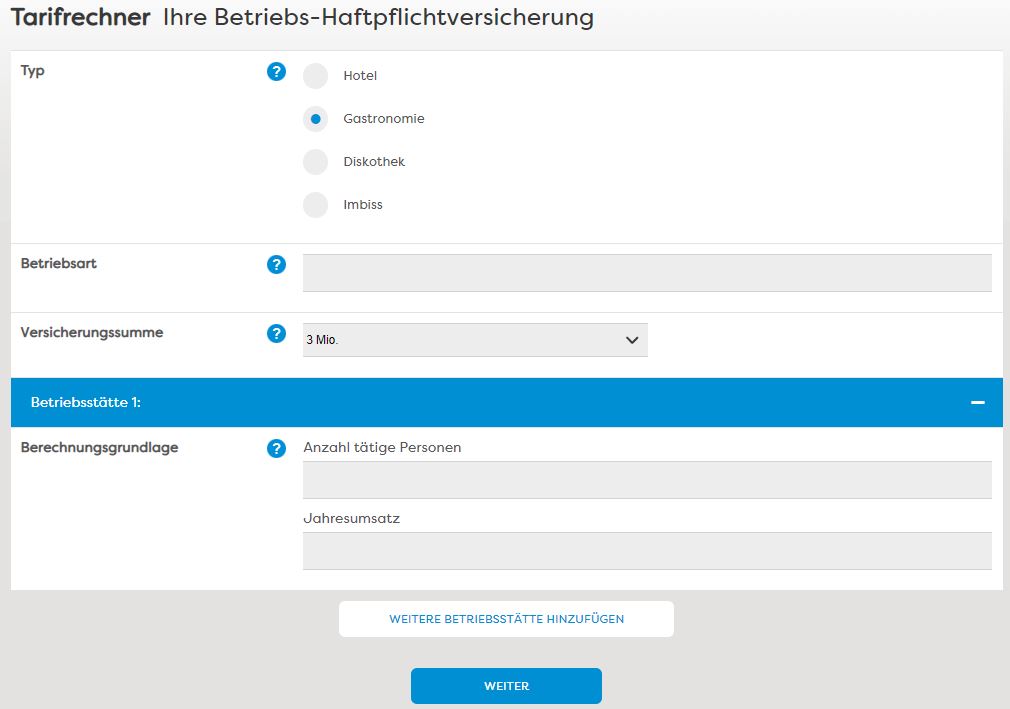The image size is (1010, 709).
Task: Click the Anzahl tätige Personen label
Action: pyautogui.click(x=382, y=448)
